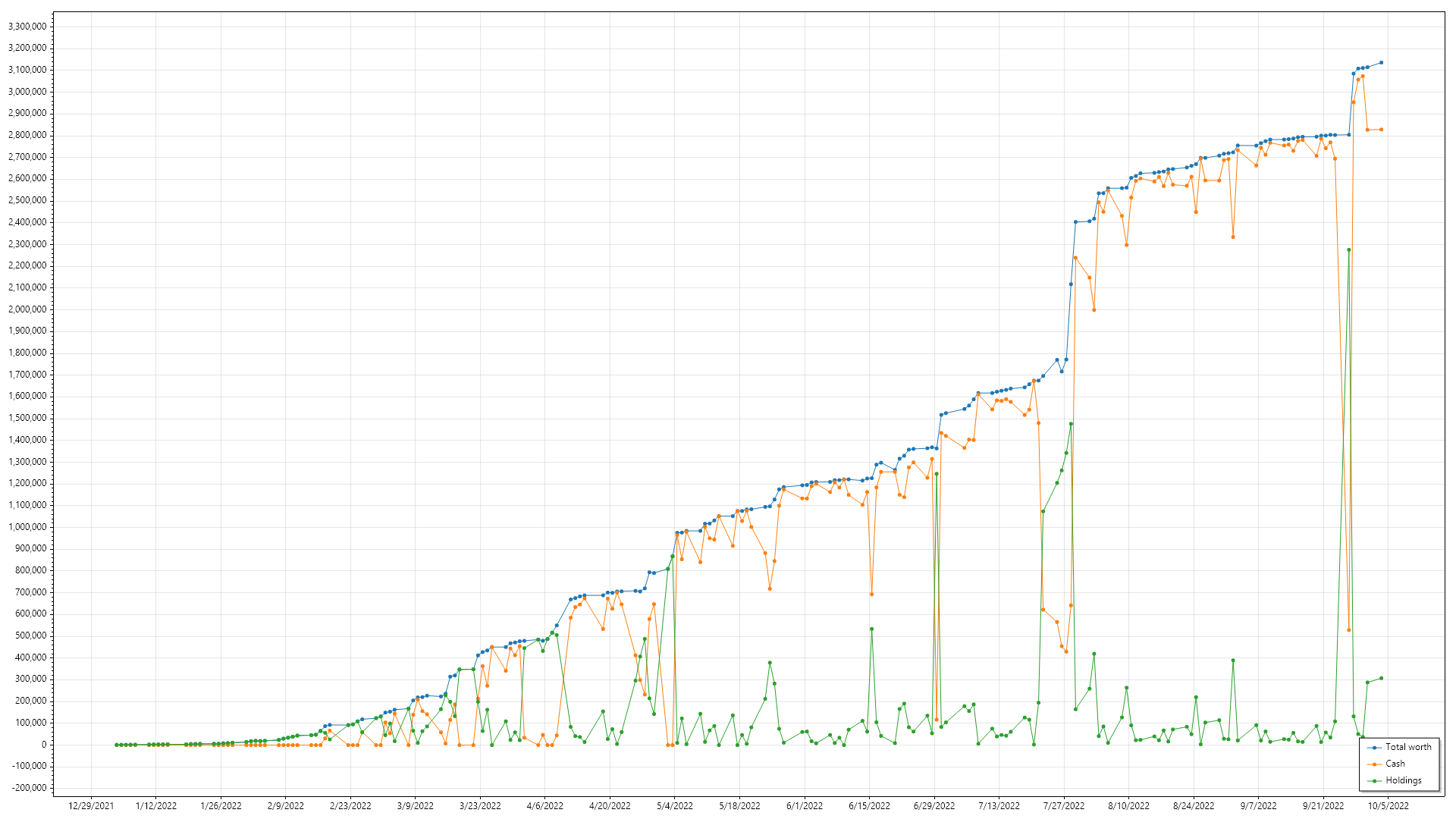The width and height of the screenshot is (1456, 819).
Task: Click the 1,000,000 y-axis label
Action: point(27,527)
